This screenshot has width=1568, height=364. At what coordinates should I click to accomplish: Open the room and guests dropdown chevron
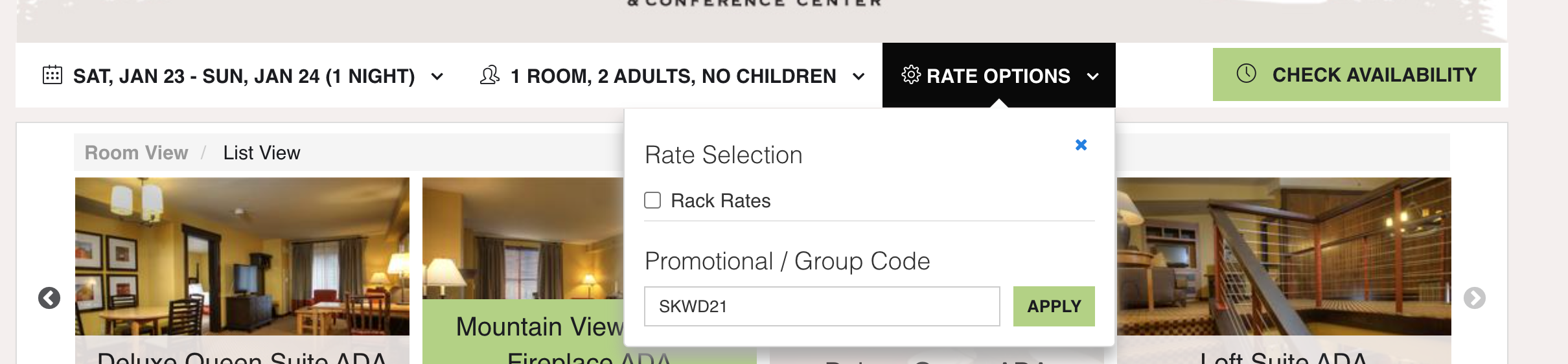859,76
